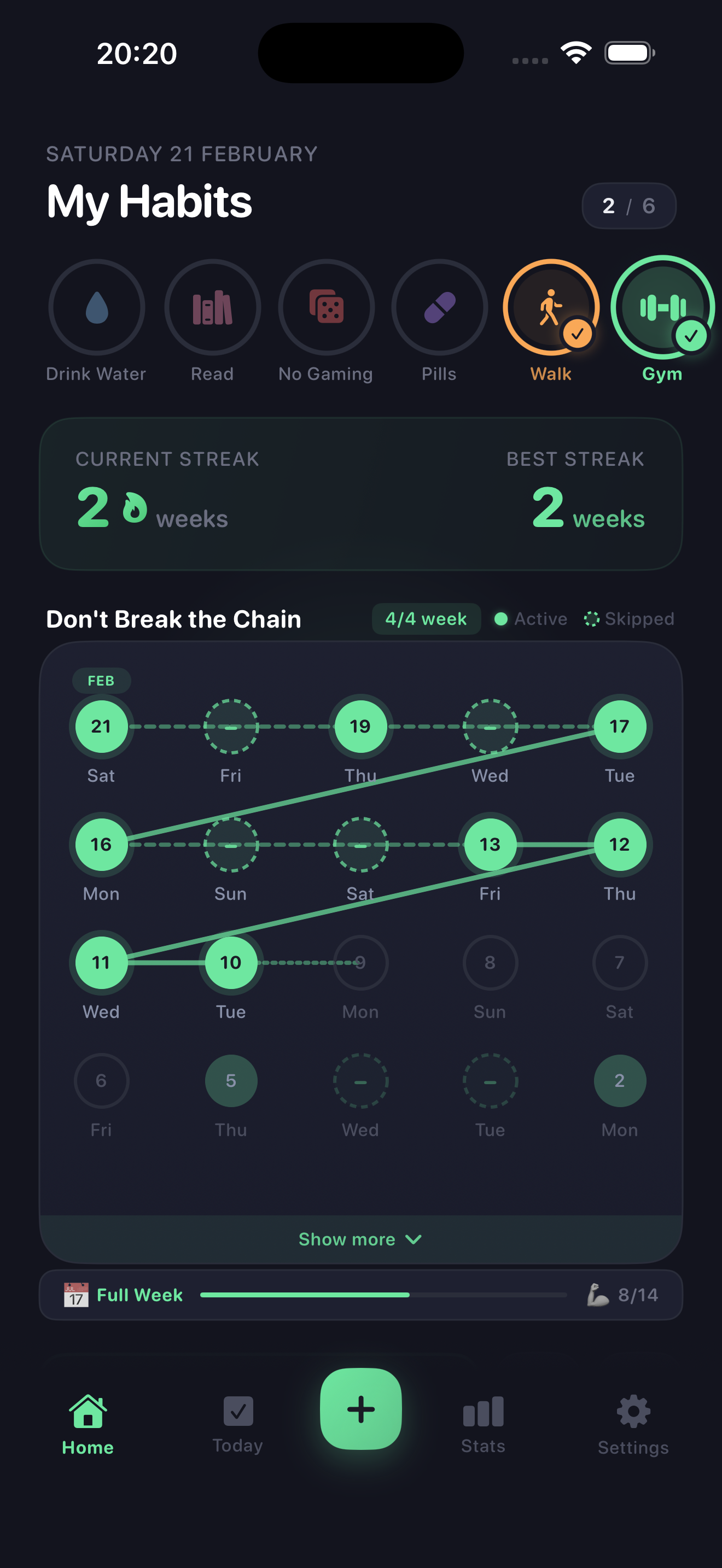Tap the No Gaming habit icon

tap(325, 307)
